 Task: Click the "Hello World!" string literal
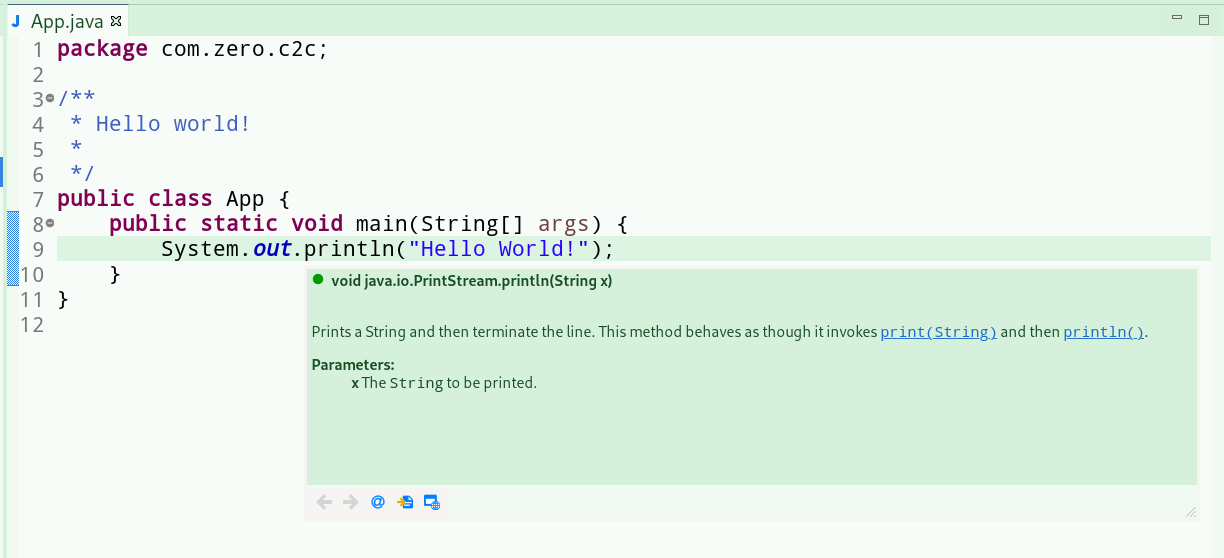tap(498, 249)
